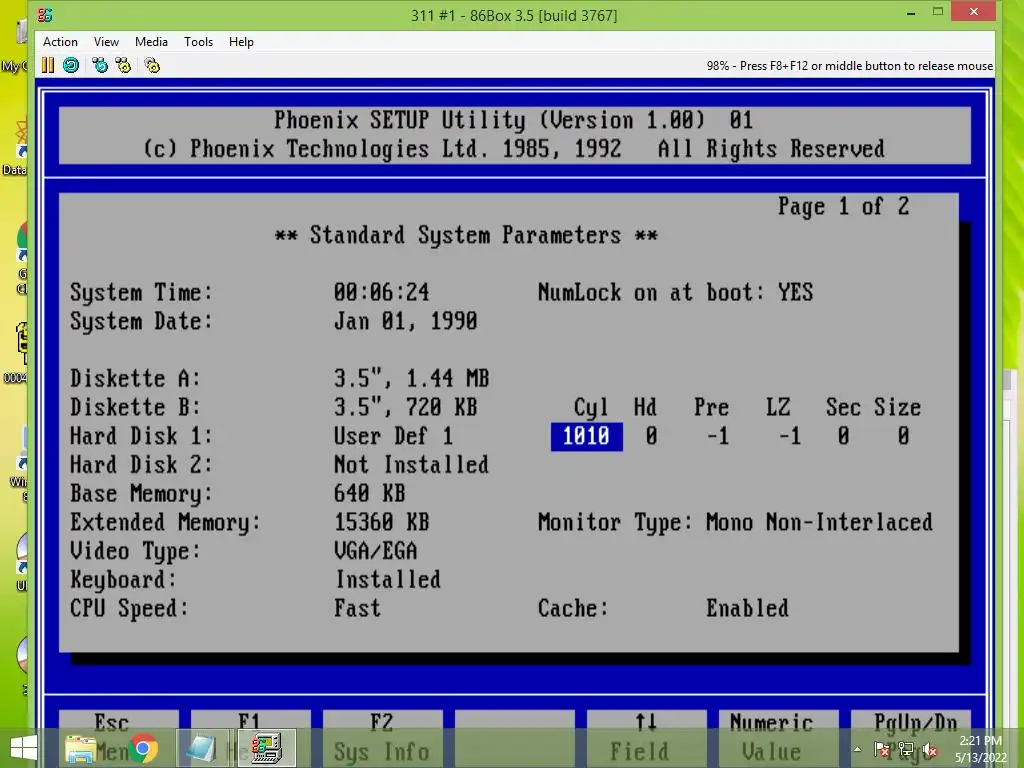Click the network tray icon
This screenshot has height=768, width=1024.
coord(906,749)
